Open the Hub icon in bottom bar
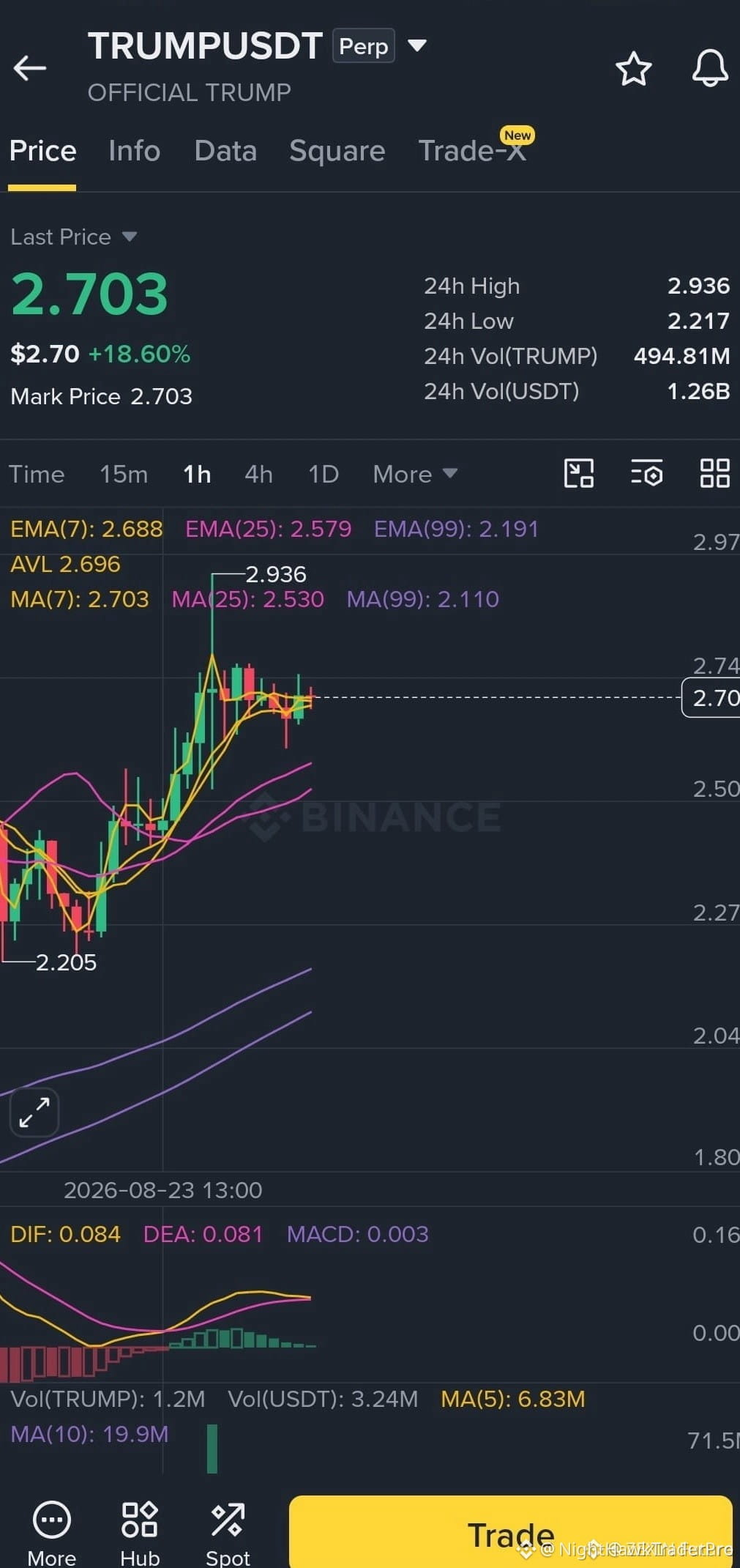The width and height of the screenshot is (740, 1568). click(x=139, y=1533)
